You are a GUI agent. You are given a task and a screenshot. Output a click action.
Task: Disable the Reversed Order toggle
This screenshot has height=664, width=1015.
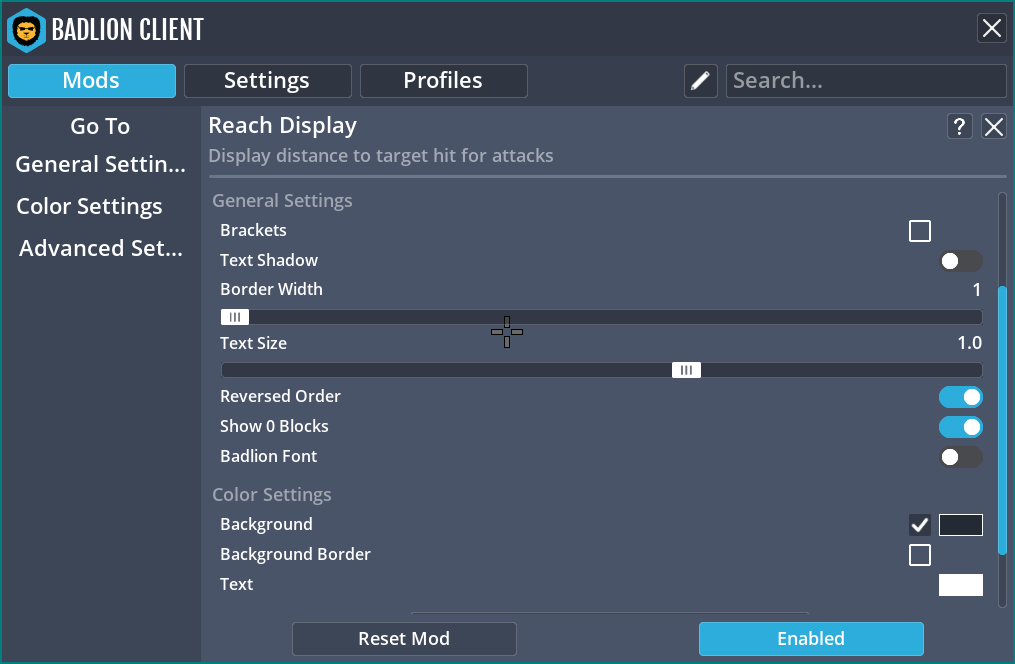coord(961,397)
